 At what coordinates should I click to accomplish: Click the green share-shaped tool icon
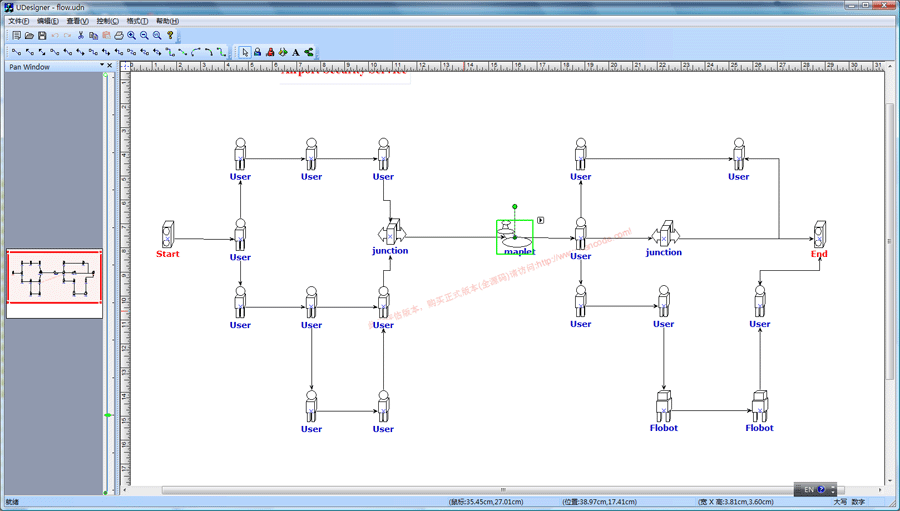309,52
